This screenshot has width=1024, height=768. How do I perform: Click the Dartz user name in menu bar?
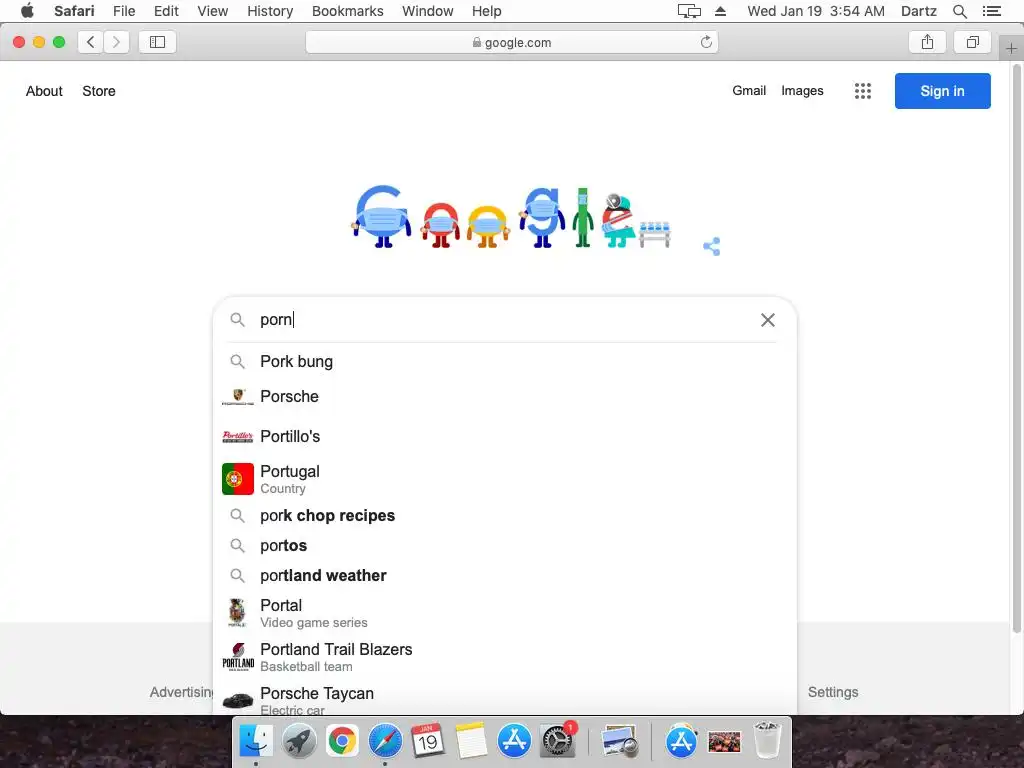tap(918, 11)
